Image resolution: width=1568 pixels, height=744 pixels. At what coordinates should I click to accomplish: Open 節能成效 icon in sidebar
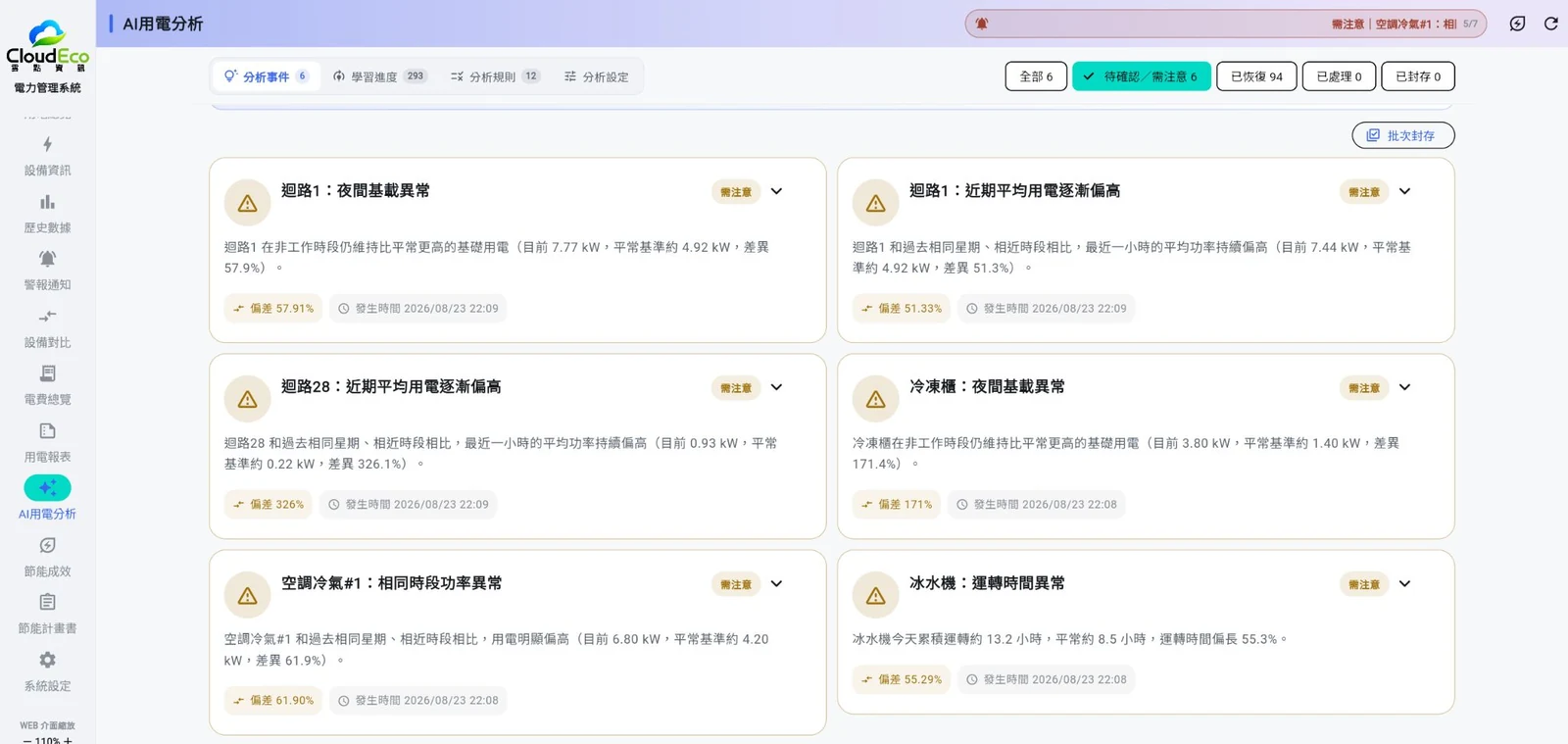47,545
